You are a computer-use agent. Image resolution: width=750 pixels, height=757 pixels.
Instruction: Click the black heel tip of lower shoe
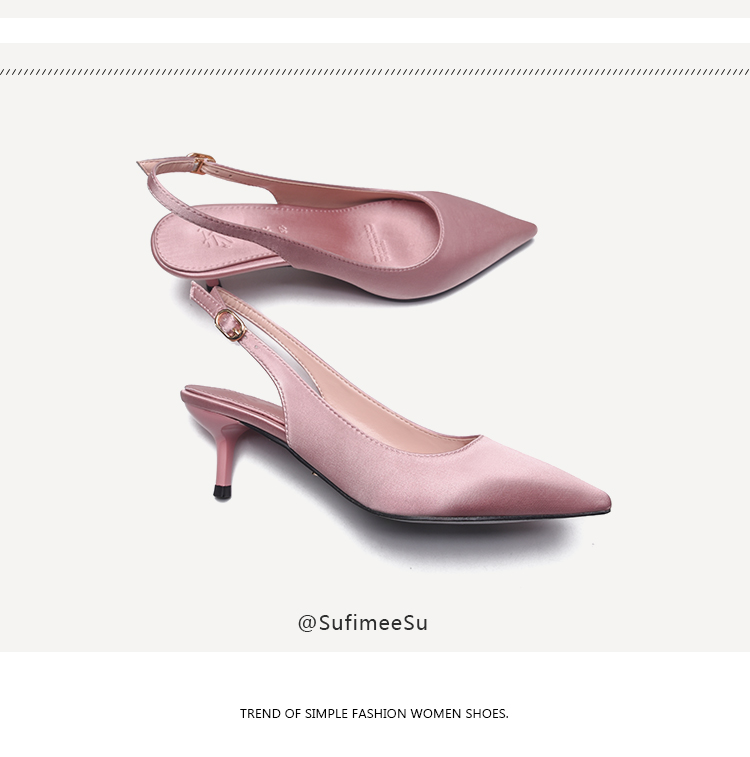(222, 491)
